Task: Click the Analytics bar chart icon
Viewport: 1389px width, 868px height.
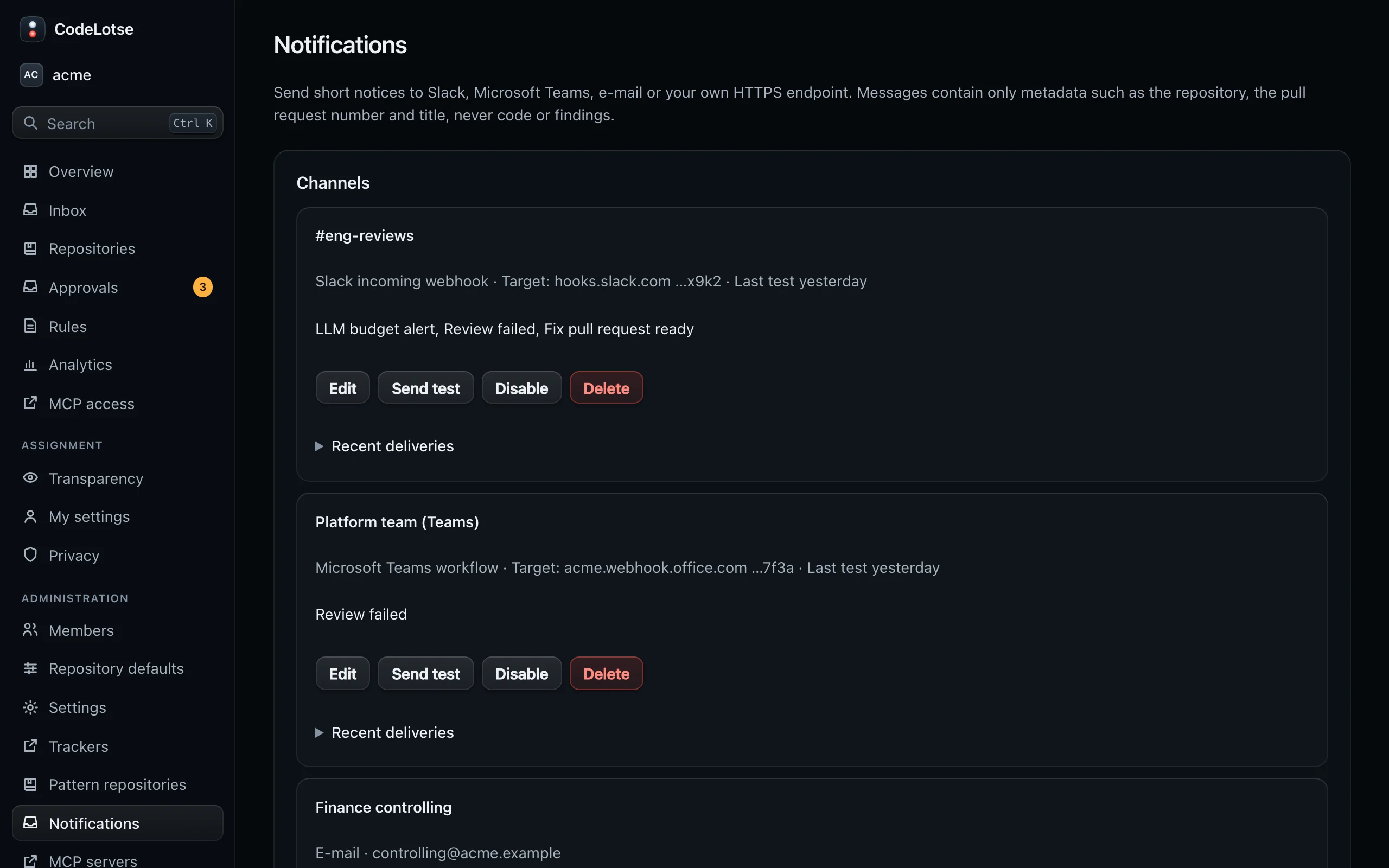Action: click(x=30, y=365)
